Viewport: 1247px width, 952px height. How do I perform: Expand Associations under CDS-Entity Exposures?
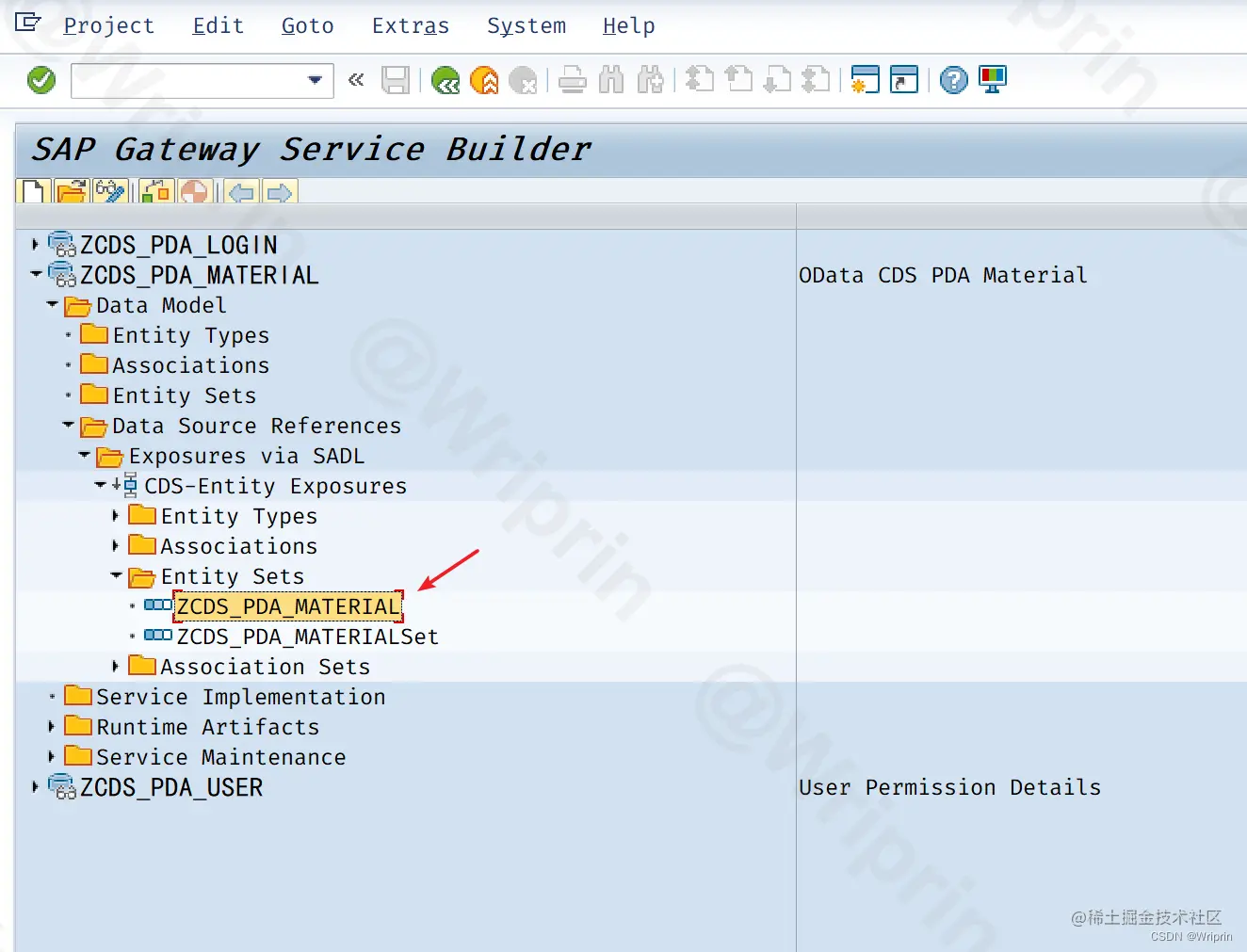(x=116, y=546)
